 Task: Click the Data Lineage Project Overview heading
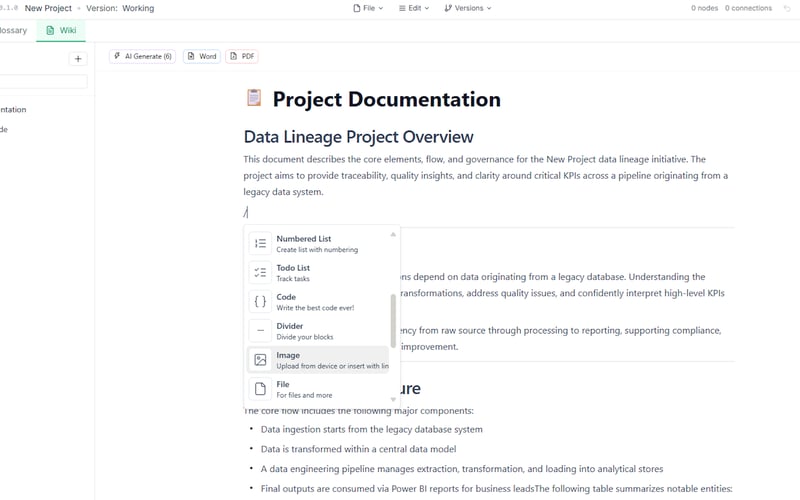(x=359, y=137)
